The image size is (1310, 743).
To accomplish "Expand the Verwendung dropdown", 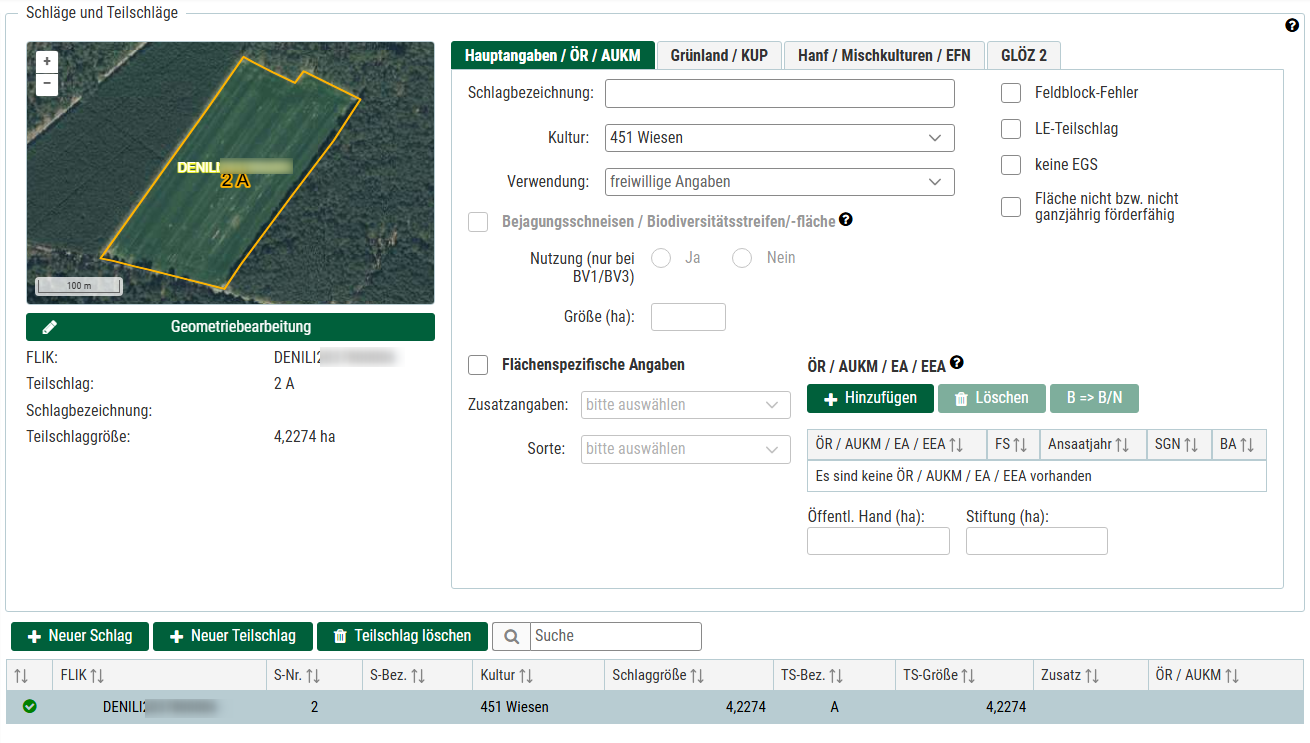I will (779, 182).
